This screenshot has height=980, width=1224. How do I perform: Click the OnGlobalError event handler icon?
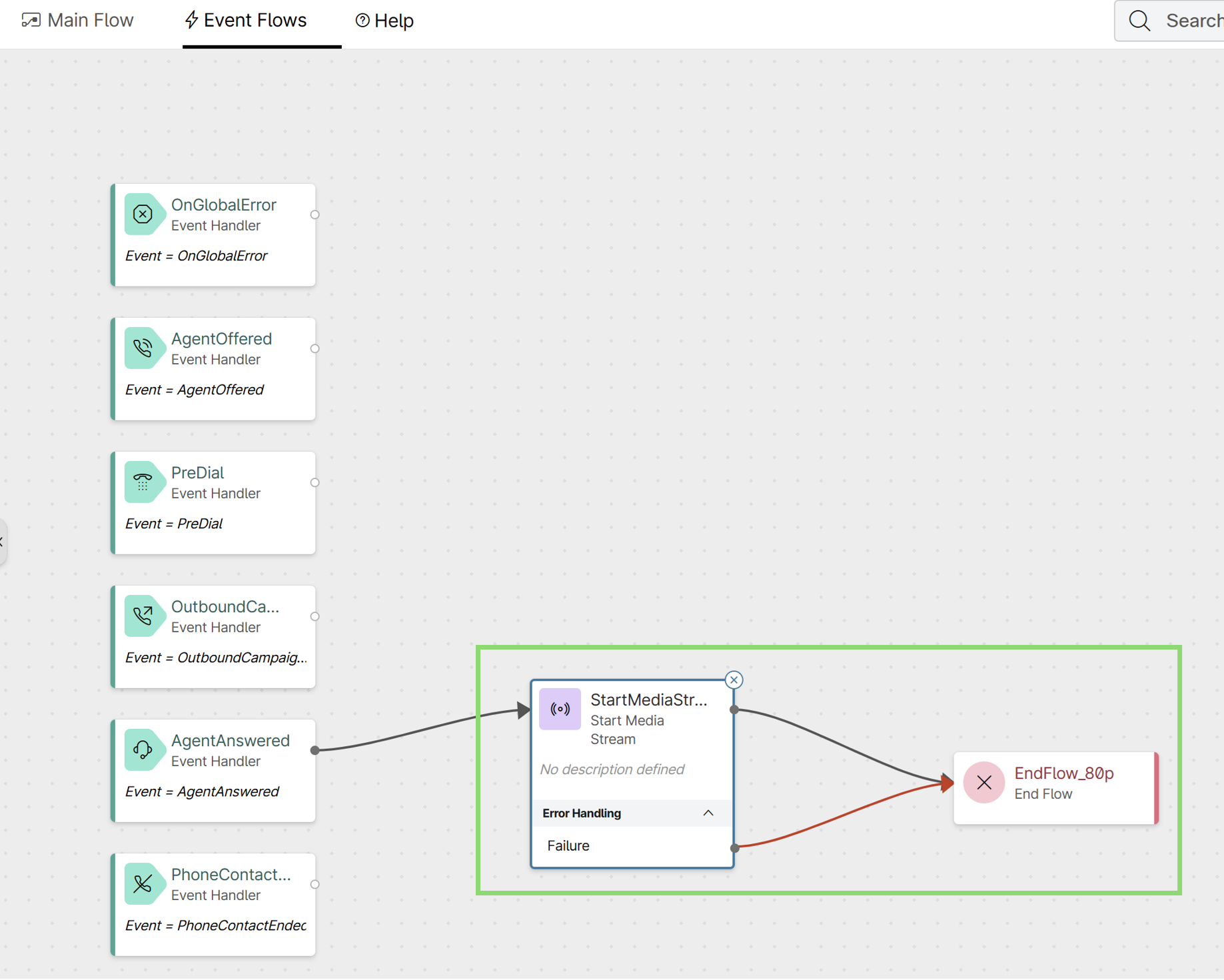point(143,215)
